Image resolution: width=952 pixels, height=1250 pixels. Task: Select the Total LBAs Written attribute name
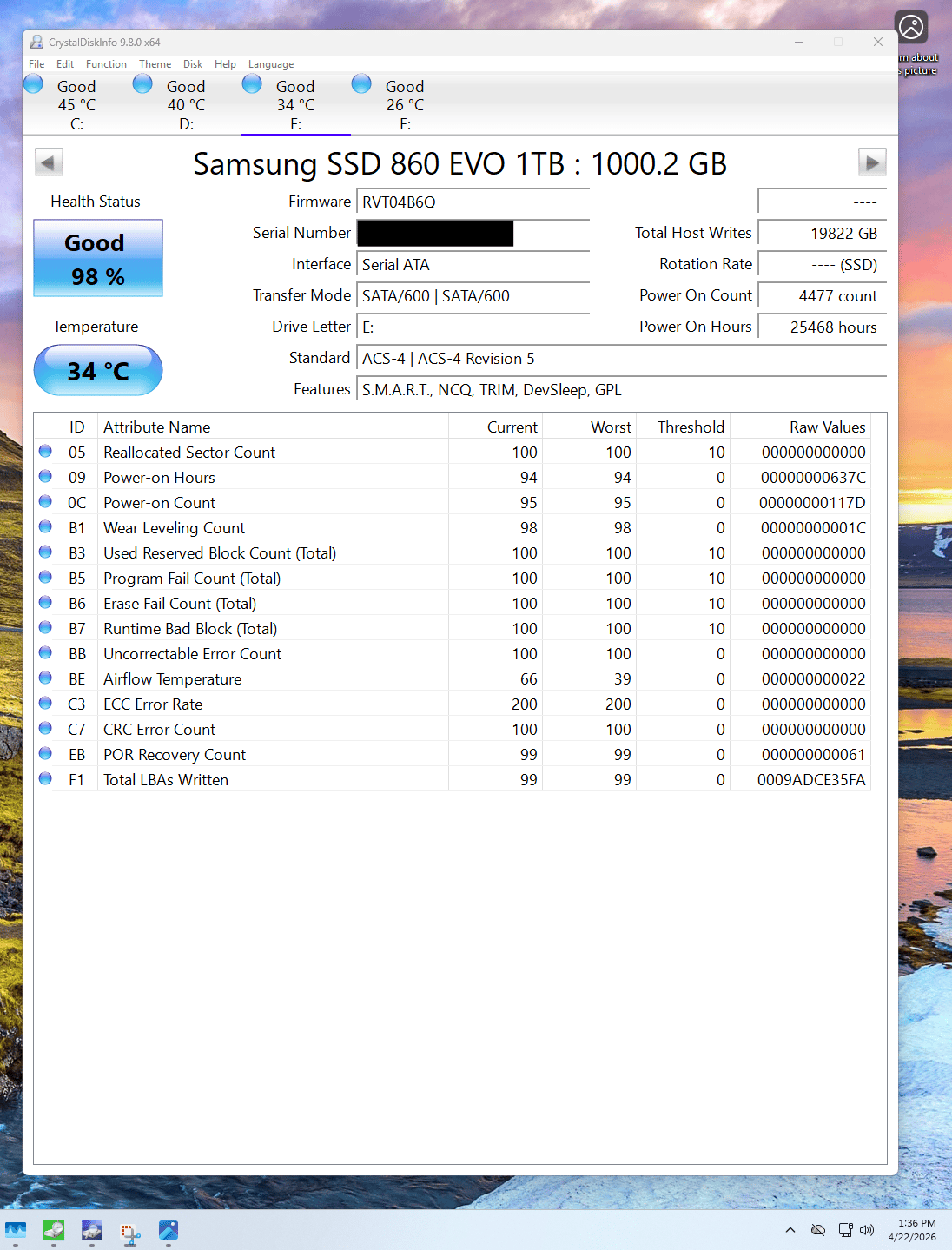point(166,780)
